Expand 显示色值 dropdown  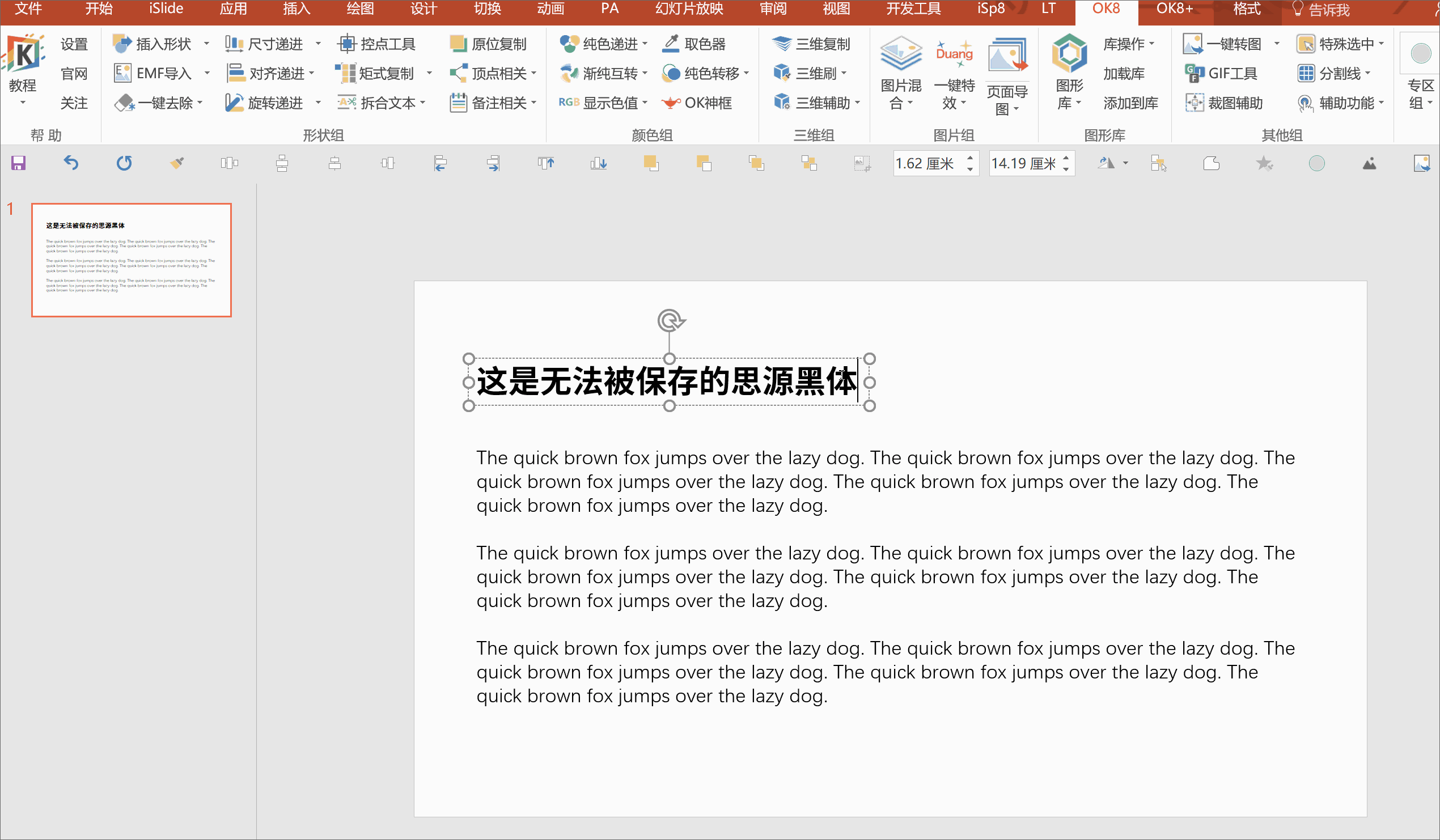coord(645,103)
